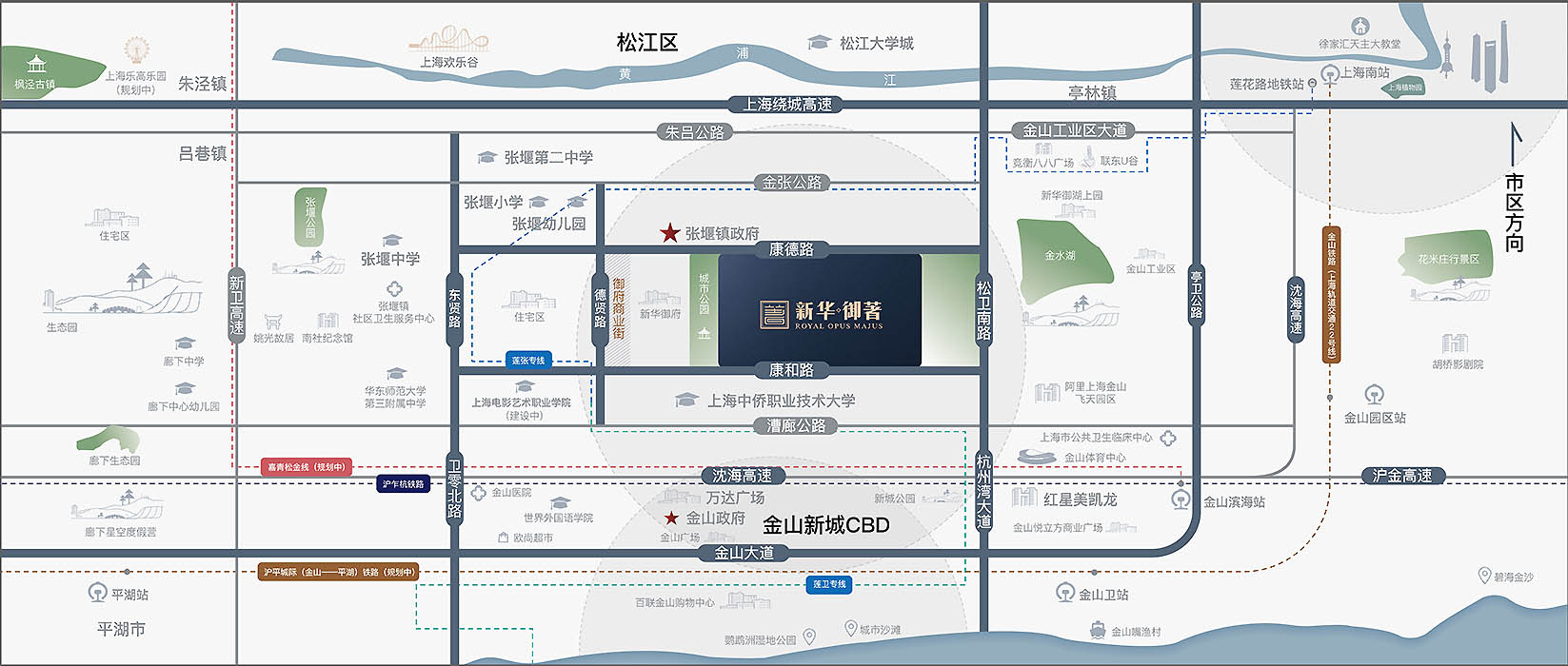
Task: Click the church icon above 徐家汇天主教堂
Action: click(x=1360, y=27)
